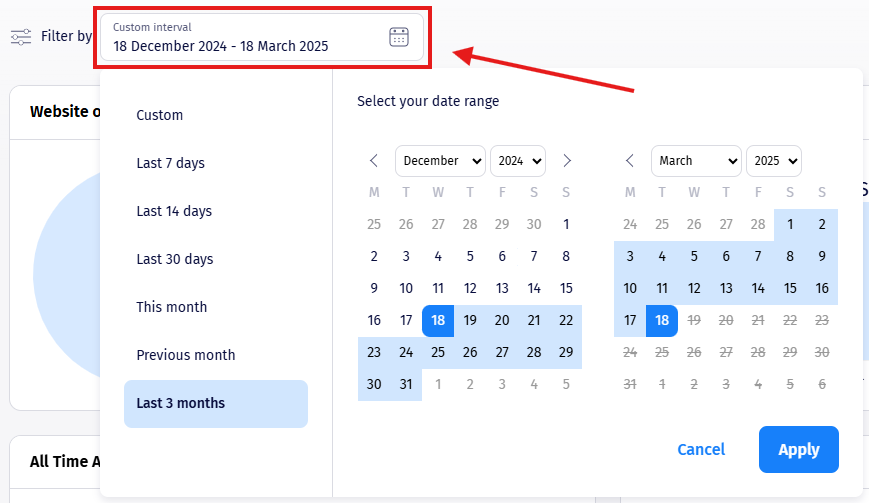Select the Custom range option
The width and height of the screenshot is (869, 503).
(160, 115)
